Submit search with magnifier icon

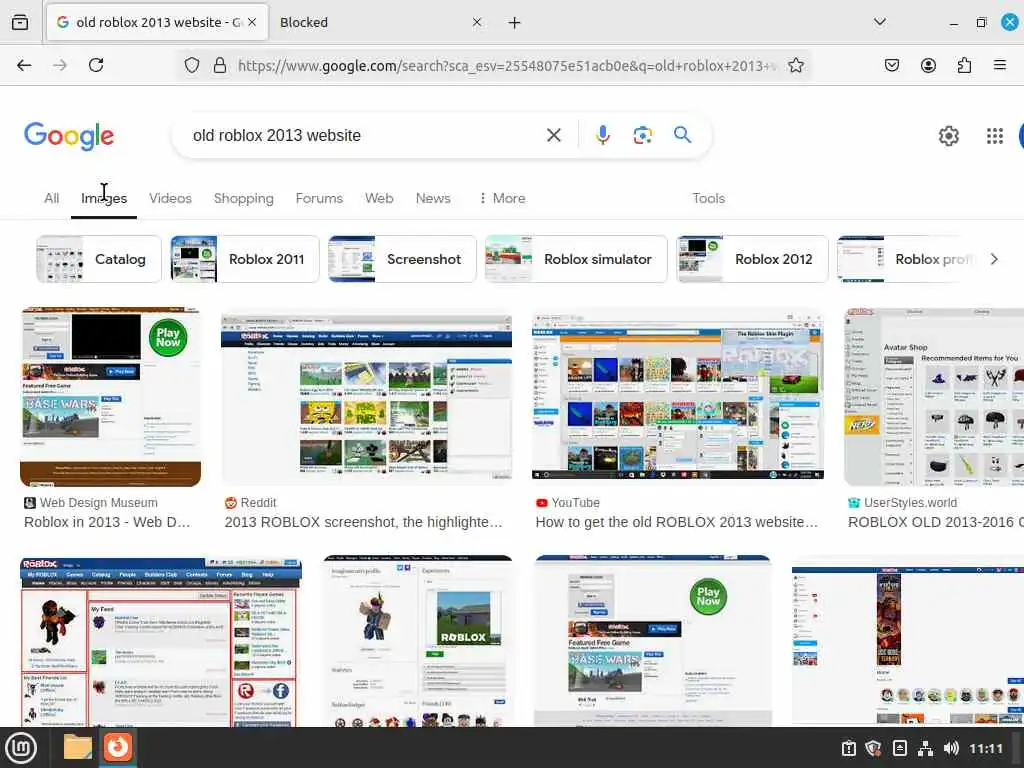pos(682,135)
